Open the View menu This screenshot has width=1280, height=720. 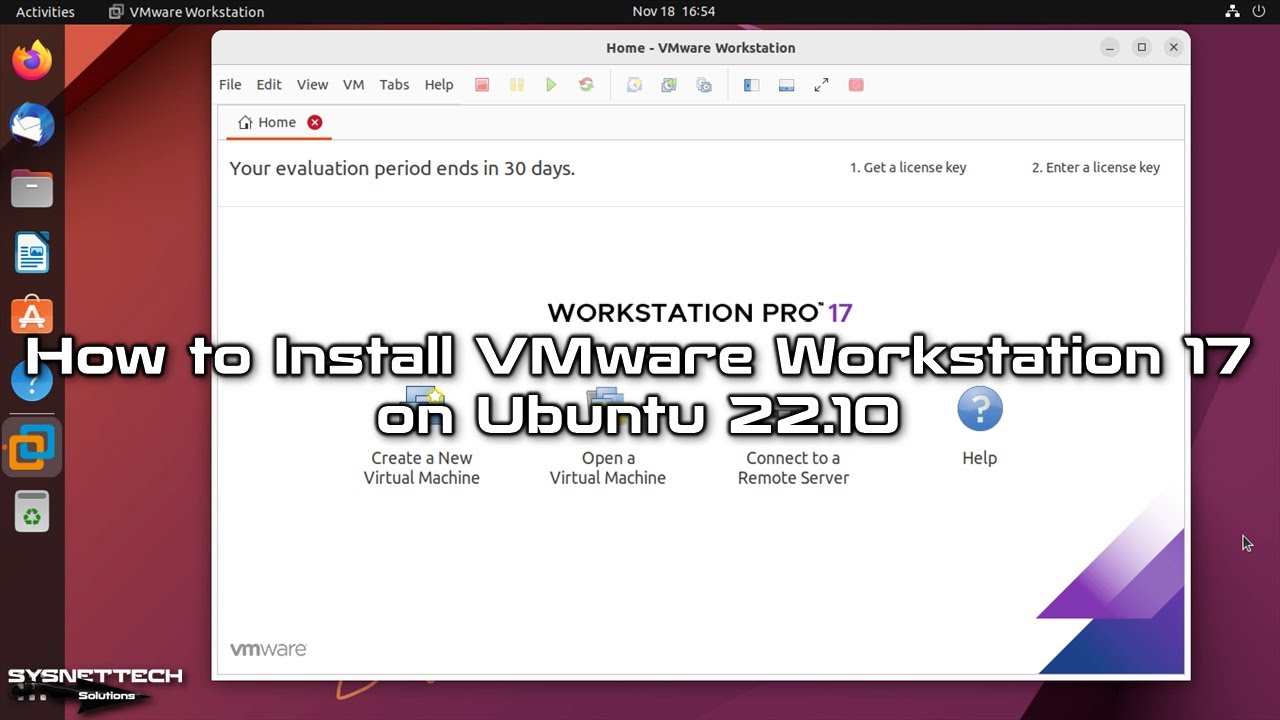312,85
